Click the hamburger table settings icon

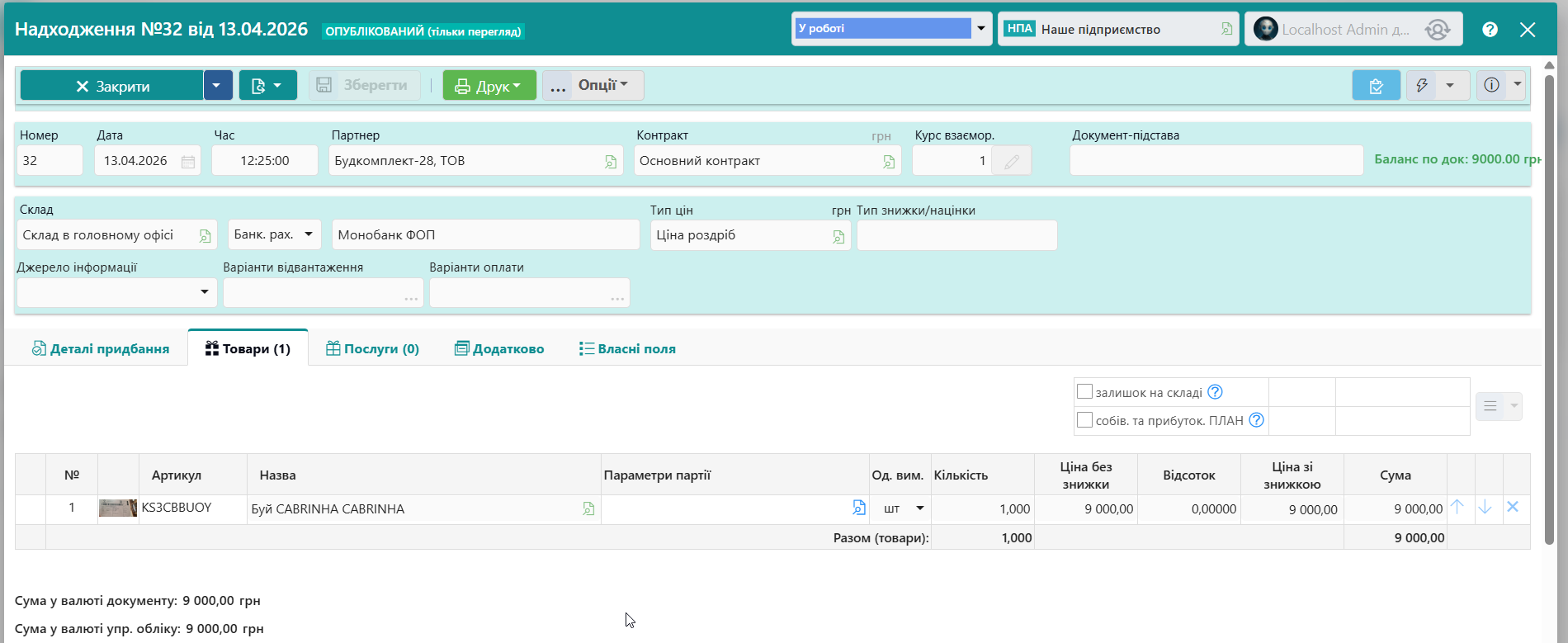1490,406
